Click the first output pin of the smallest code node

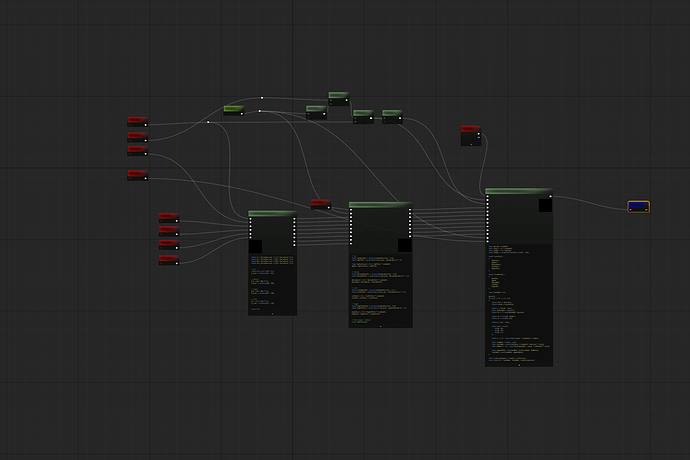click(294, 219)
